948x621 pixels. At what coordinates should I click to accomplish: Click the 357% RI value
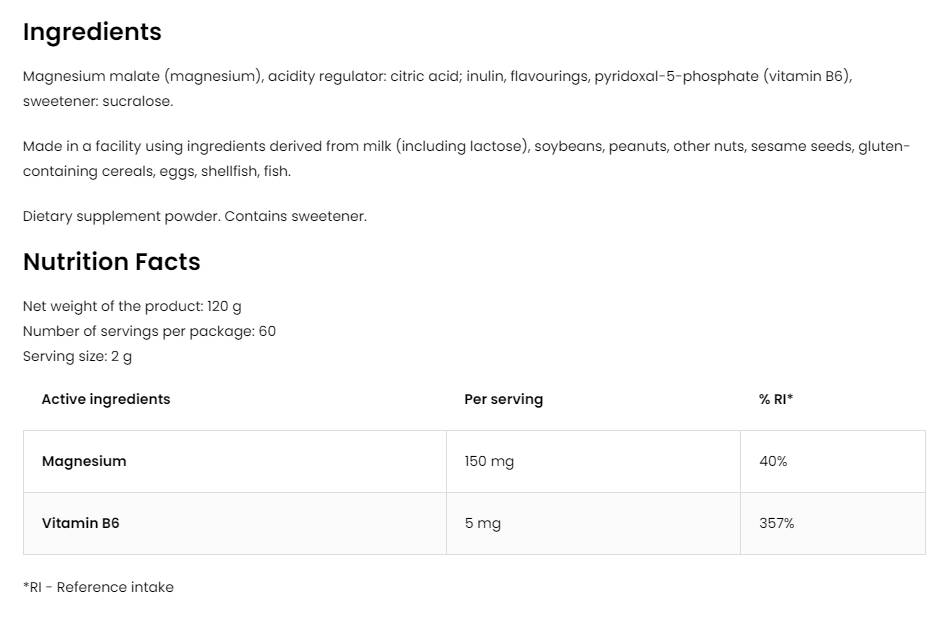(x=776, y=523)
